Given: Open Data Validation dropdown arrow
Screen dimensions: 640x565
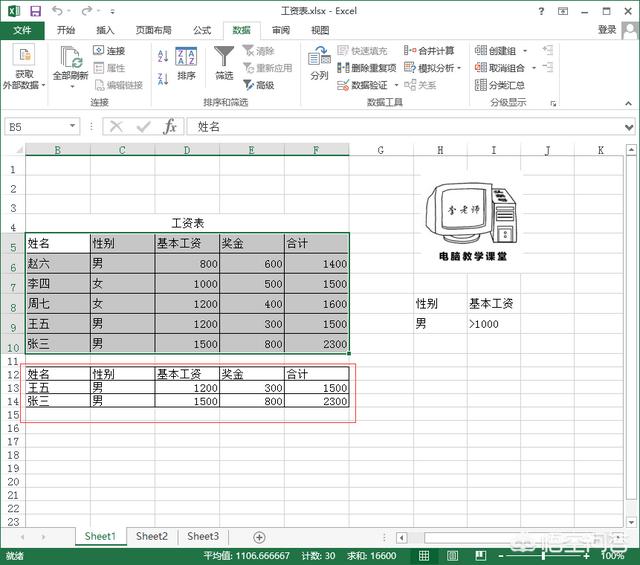Looking at the screenshot, I should 396,85.
